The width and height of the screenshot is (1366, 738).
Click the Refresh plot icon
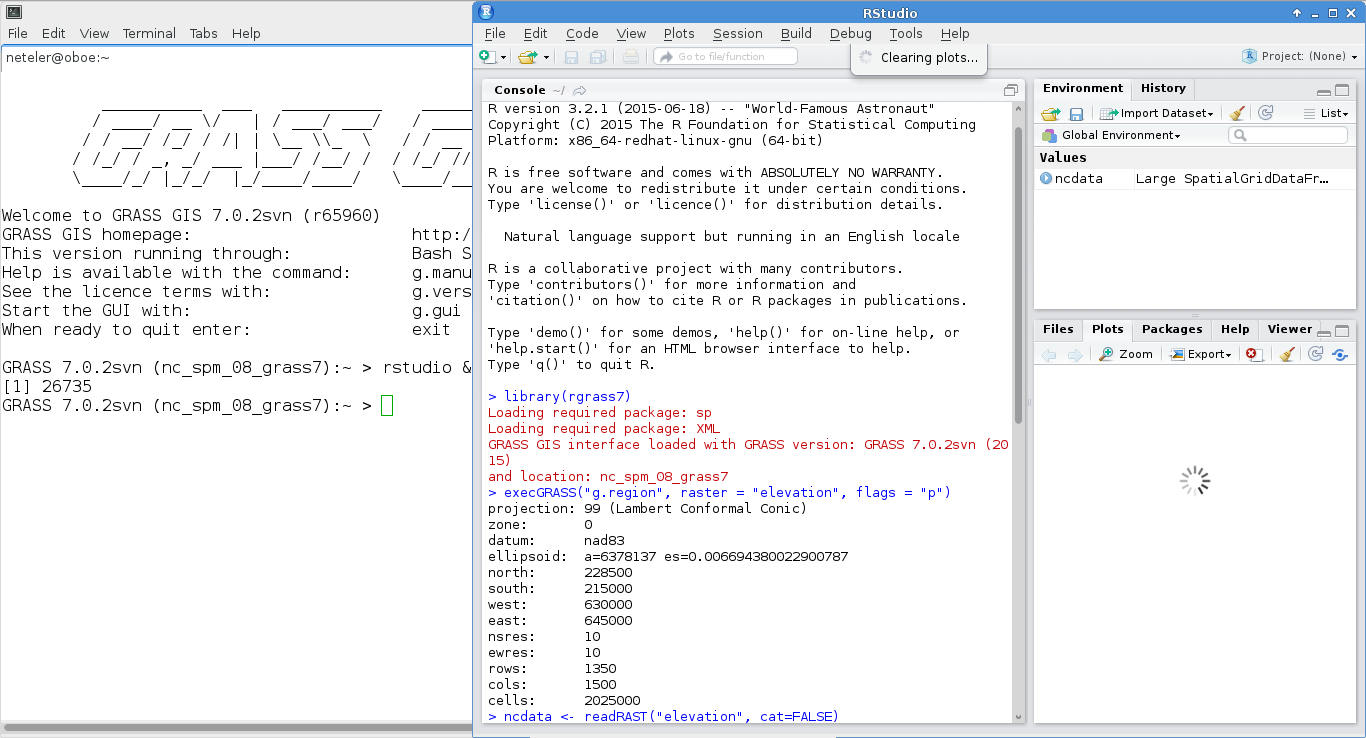point(1316,354)
